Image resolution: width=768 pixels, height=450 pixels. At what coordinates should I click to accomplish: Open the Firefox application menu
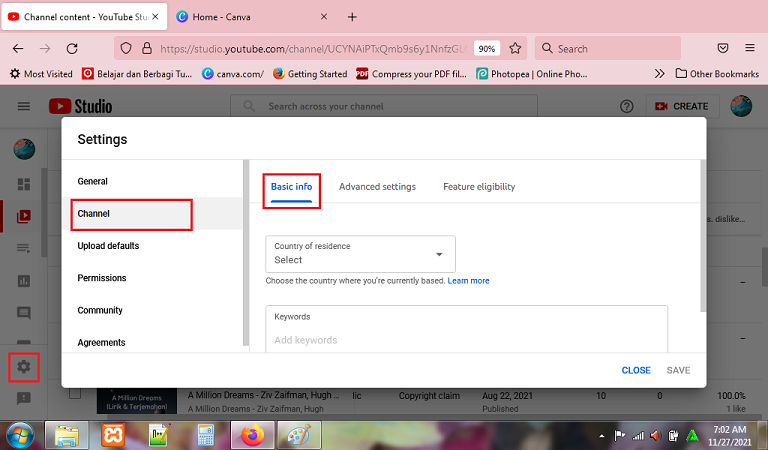click(x=750, y=48)
